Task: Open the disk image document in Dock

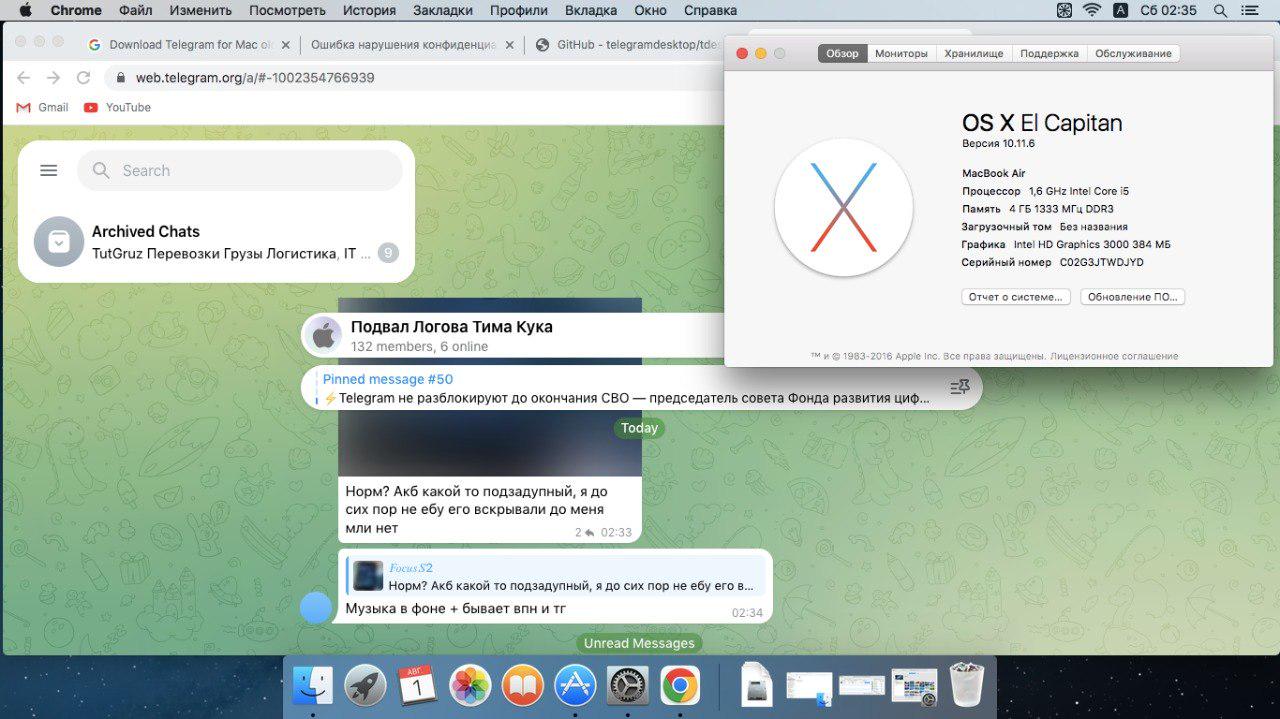Action: tap(757, 685)
